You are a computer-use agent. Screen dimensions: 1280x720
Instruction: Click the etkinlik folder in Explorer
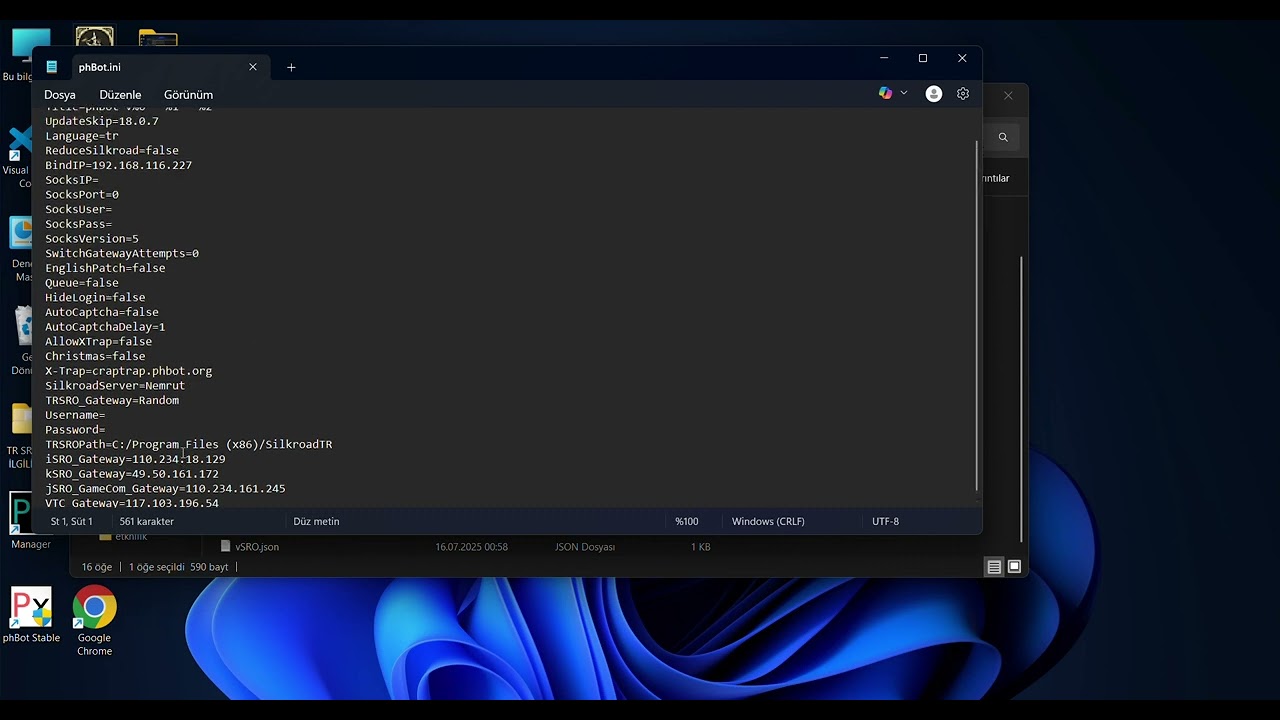pyautogui.click(x=123, y=537)
